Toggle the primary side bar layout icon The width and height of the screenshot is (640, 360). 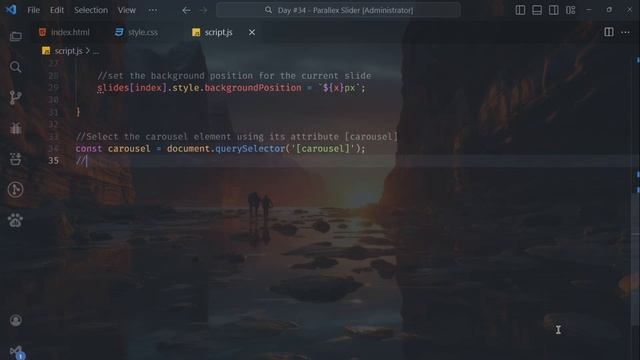[520, 10]
